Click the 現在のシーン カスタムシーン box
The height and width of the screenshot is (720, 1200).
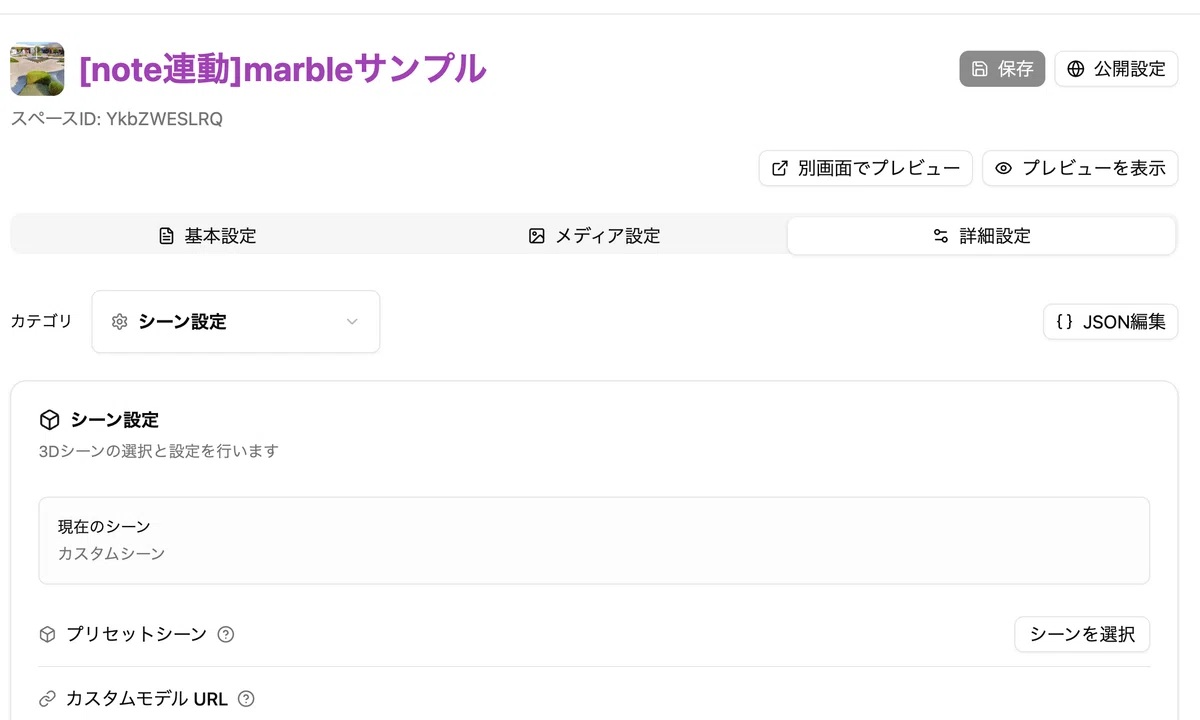[x=594, y=540]
